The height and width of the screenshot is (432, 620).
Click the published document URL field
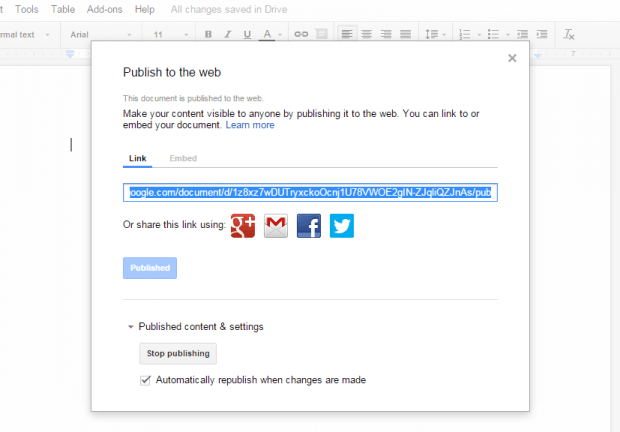(310, 192)
